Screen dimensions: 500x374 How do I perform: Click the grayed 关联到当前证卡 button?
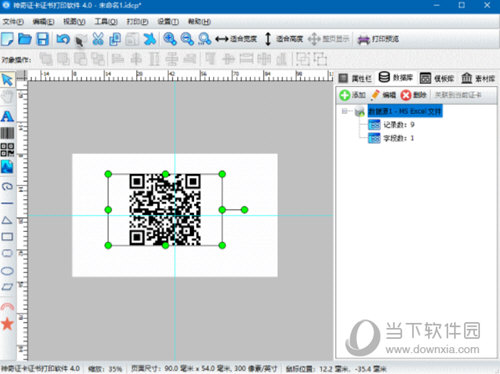(x=458, y=95)
